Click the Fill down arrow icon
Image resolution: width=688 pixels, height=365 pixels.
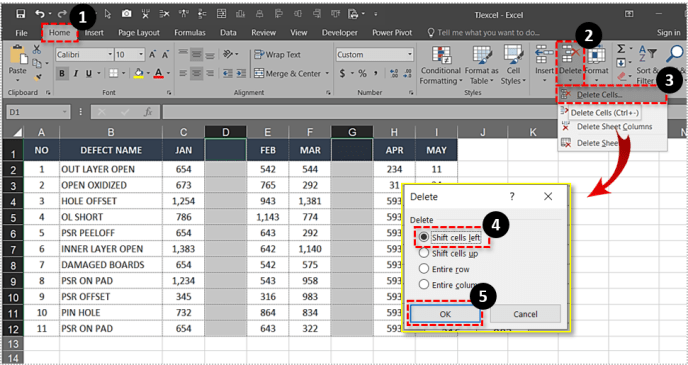pyautogui.click(x=621, y=63)
